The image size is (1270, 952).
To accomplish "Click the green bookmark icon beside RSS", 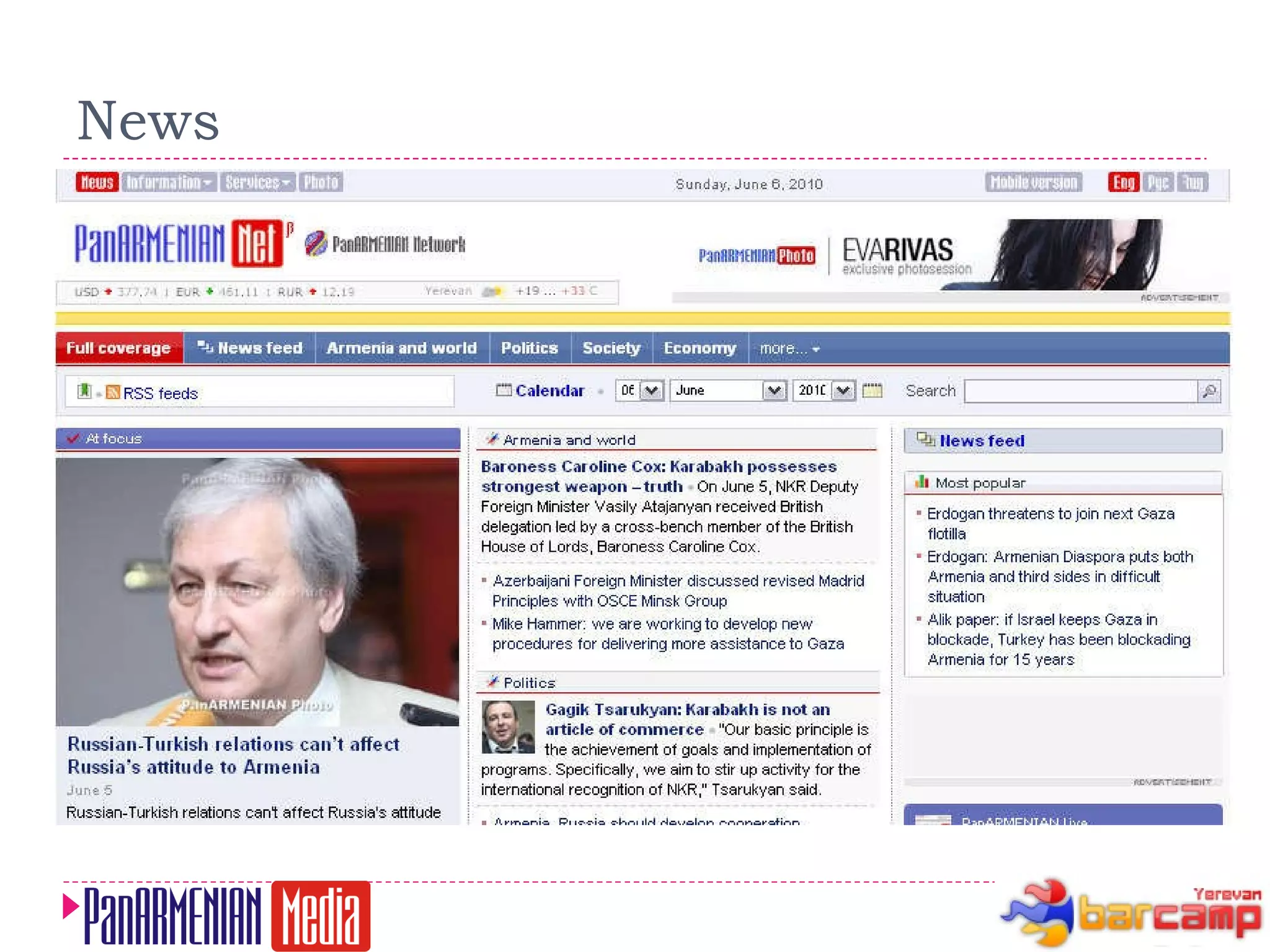I will pos(84,391).
